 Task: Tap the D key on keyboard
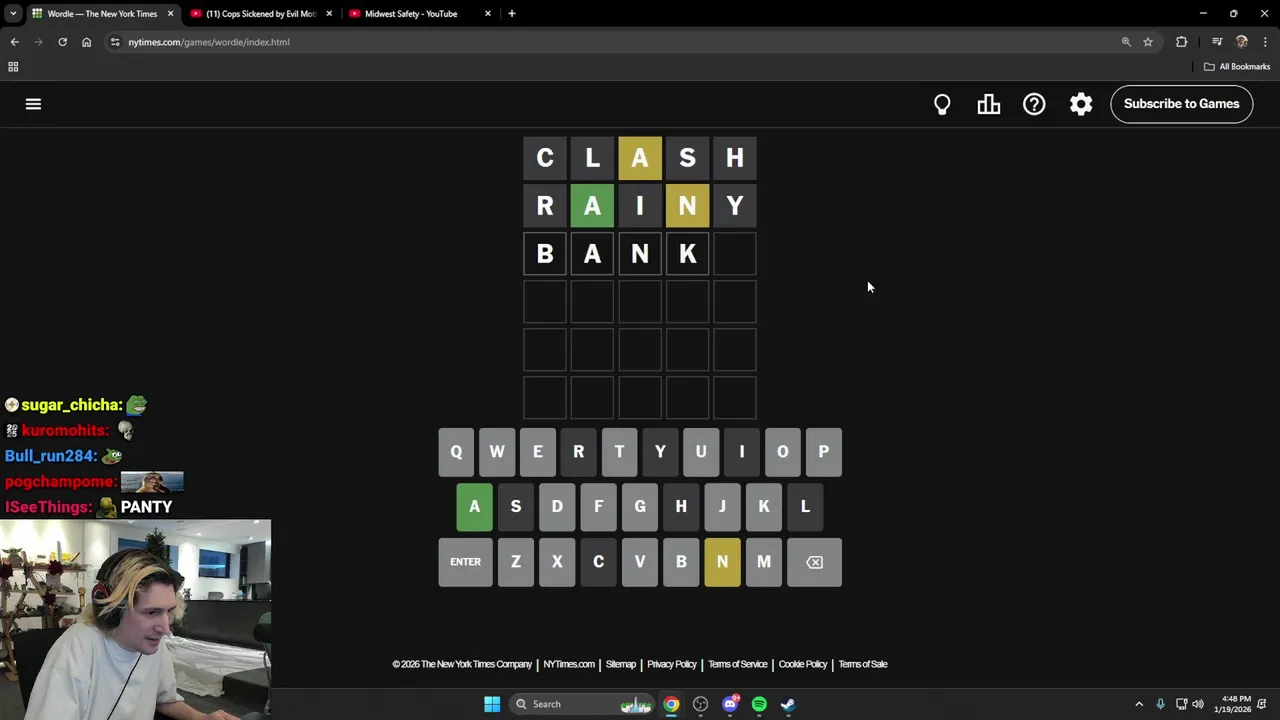[557, 507]
